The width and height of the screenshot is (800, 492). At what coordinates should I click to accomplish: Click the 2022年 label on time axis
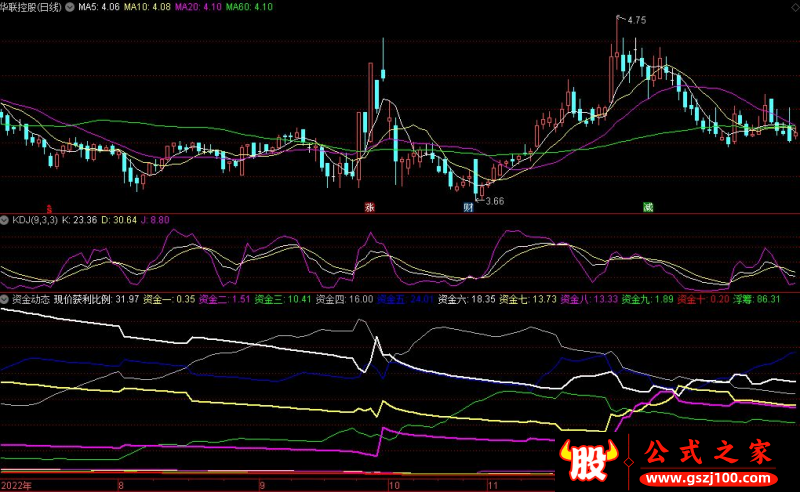tap(17, 484)
